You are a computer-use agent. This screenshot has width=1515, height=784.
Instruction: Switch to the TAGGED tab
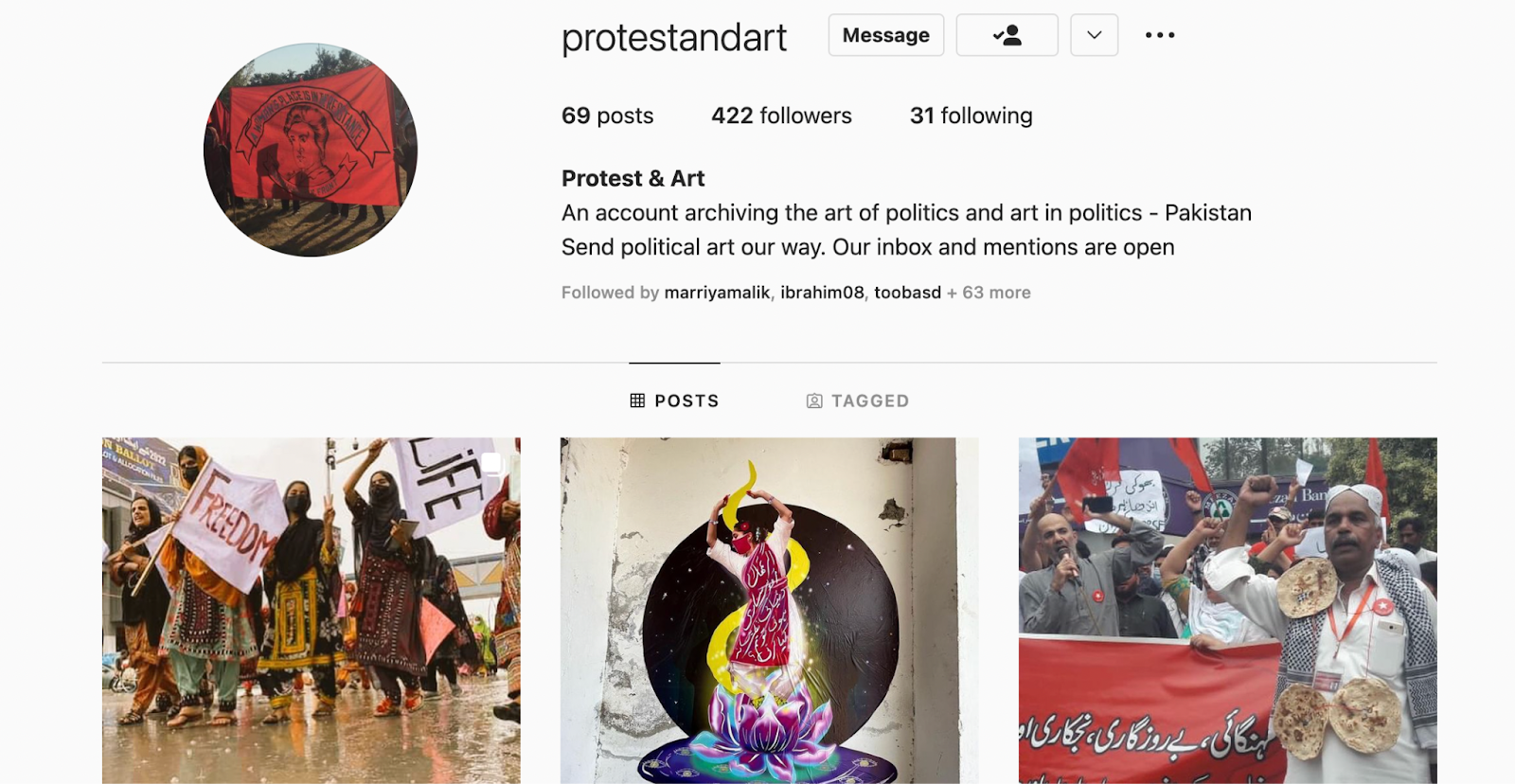857,401
